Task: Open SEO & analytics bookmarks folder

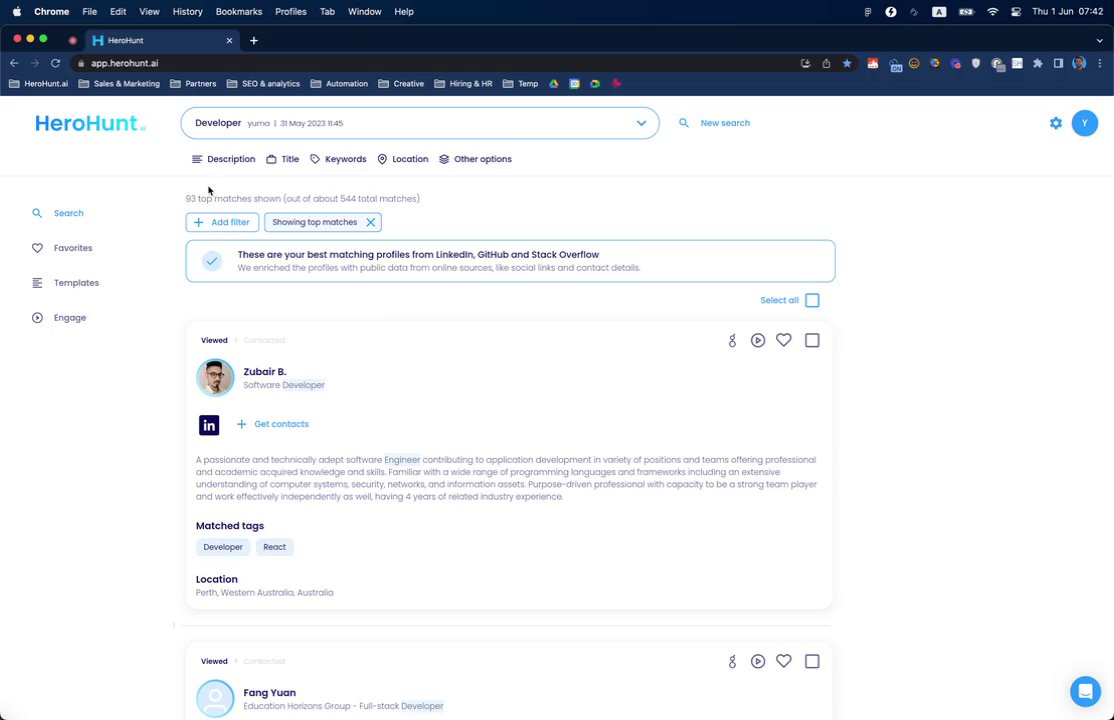Action: pyautogui.click(x=263, y=84)
